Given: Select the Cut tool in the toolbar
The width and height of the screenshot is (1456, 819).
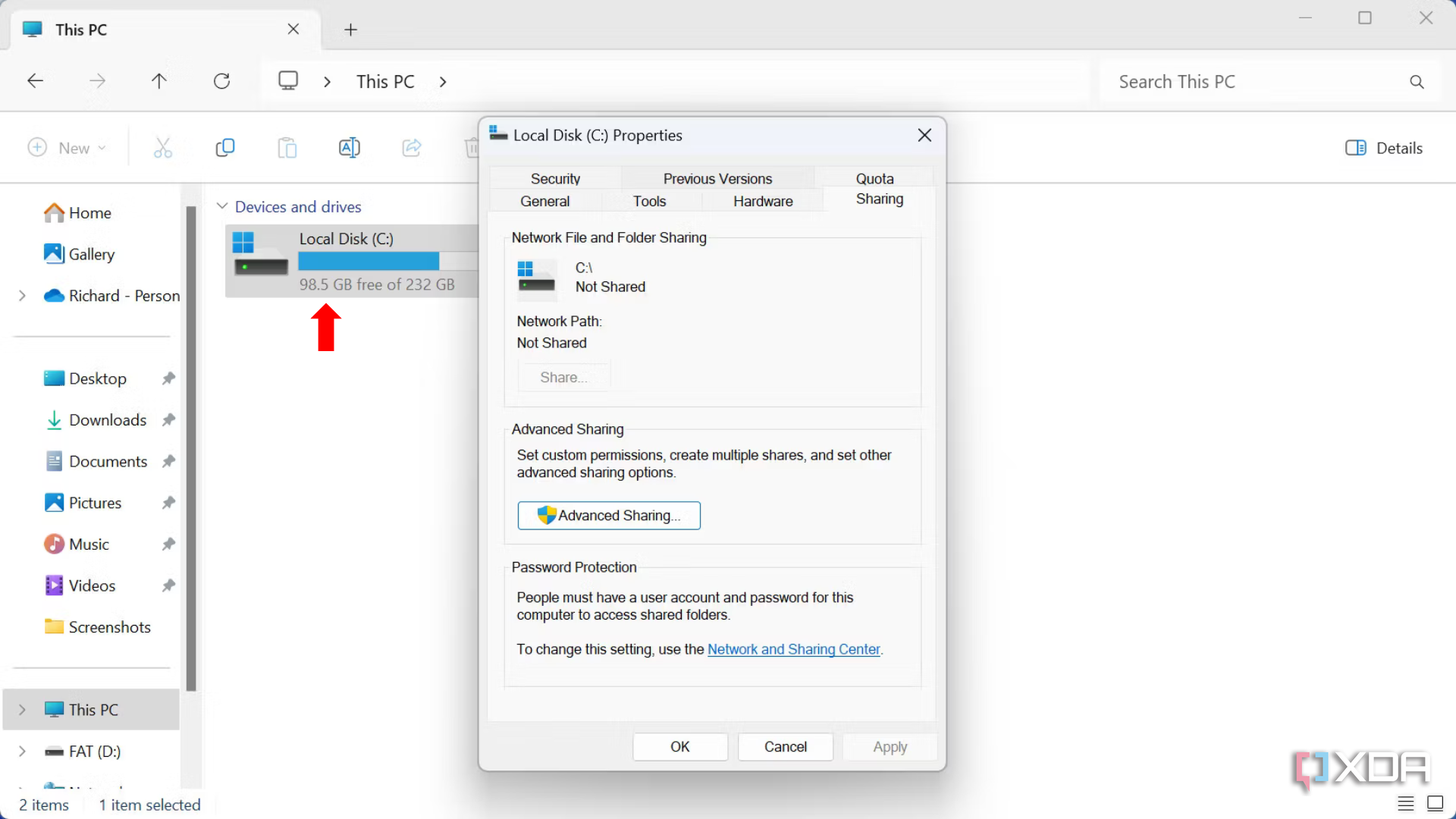Looking at the screenshot, I should coord(163,147).
